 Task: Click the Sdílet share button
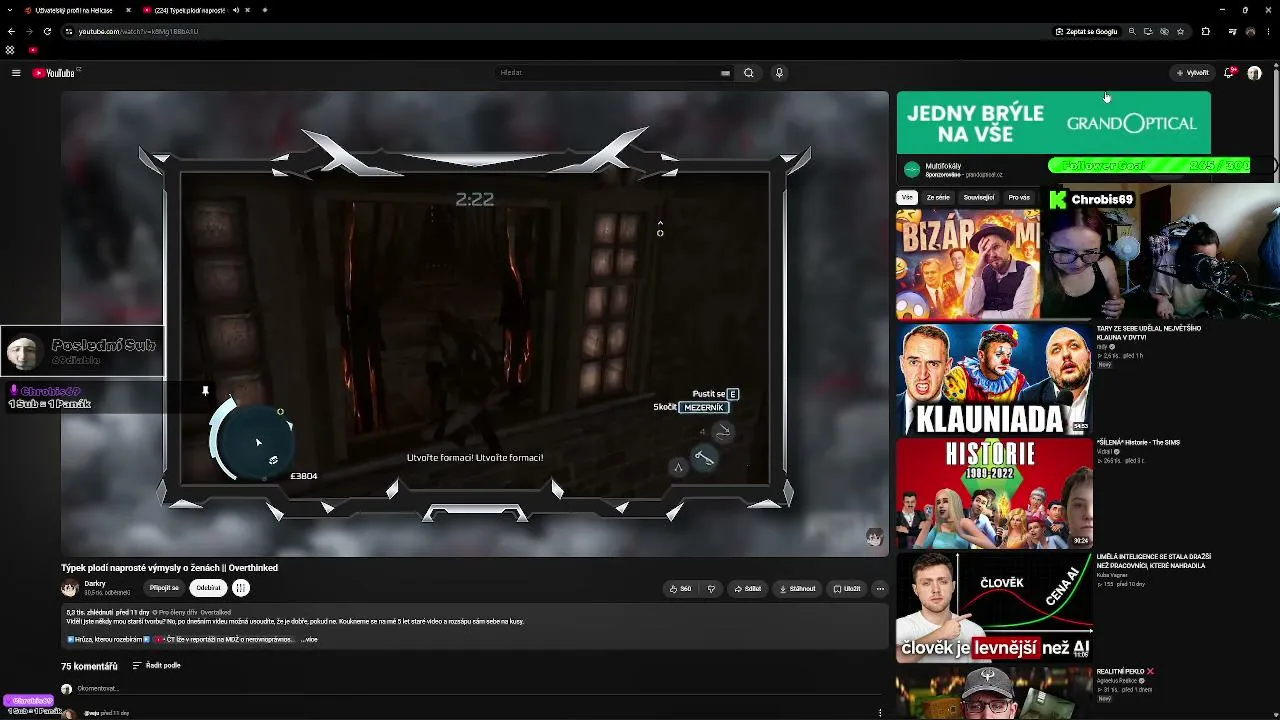point(748,589)
